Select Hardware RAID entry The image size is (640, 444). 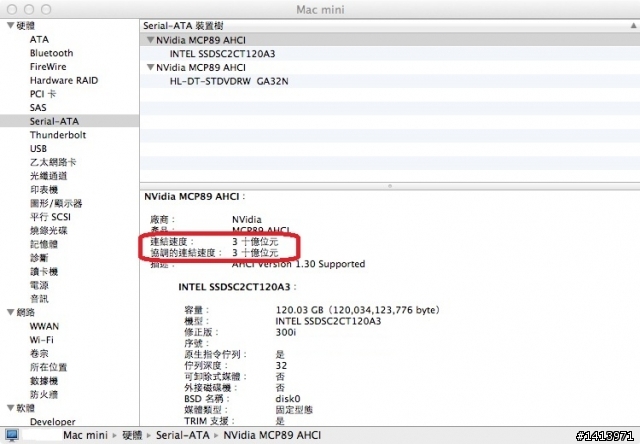64,80
